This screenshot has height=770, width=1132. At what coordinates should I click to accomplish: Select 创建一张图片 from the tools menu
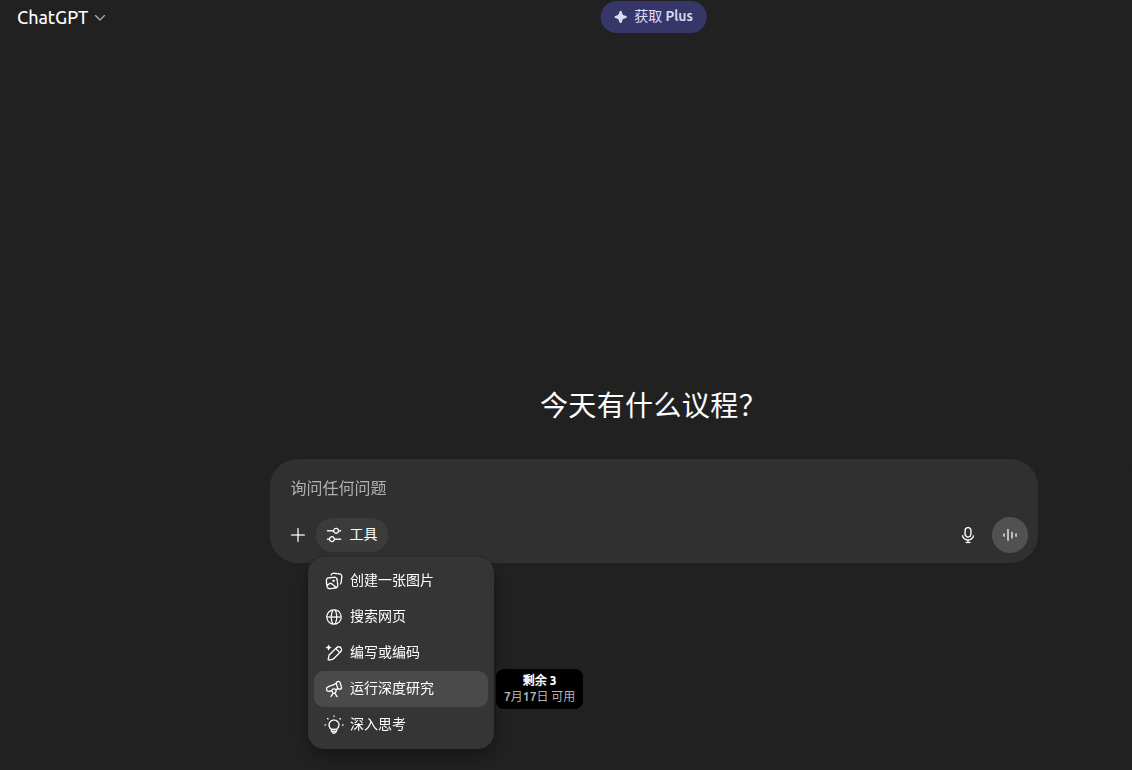tap(401, 581)
